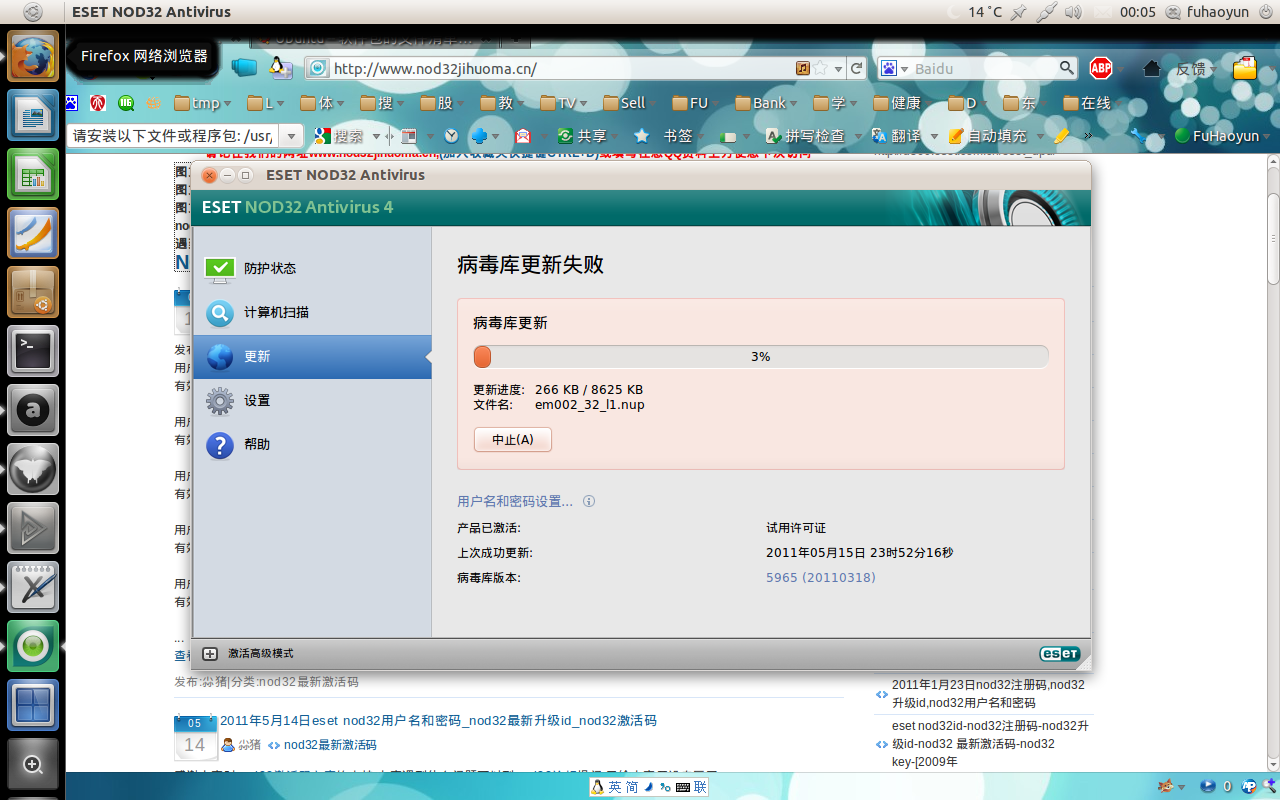1280x800 pixels.
Task: Open the 计算机扫描 computer scan section
Action: tap(312, 312)
